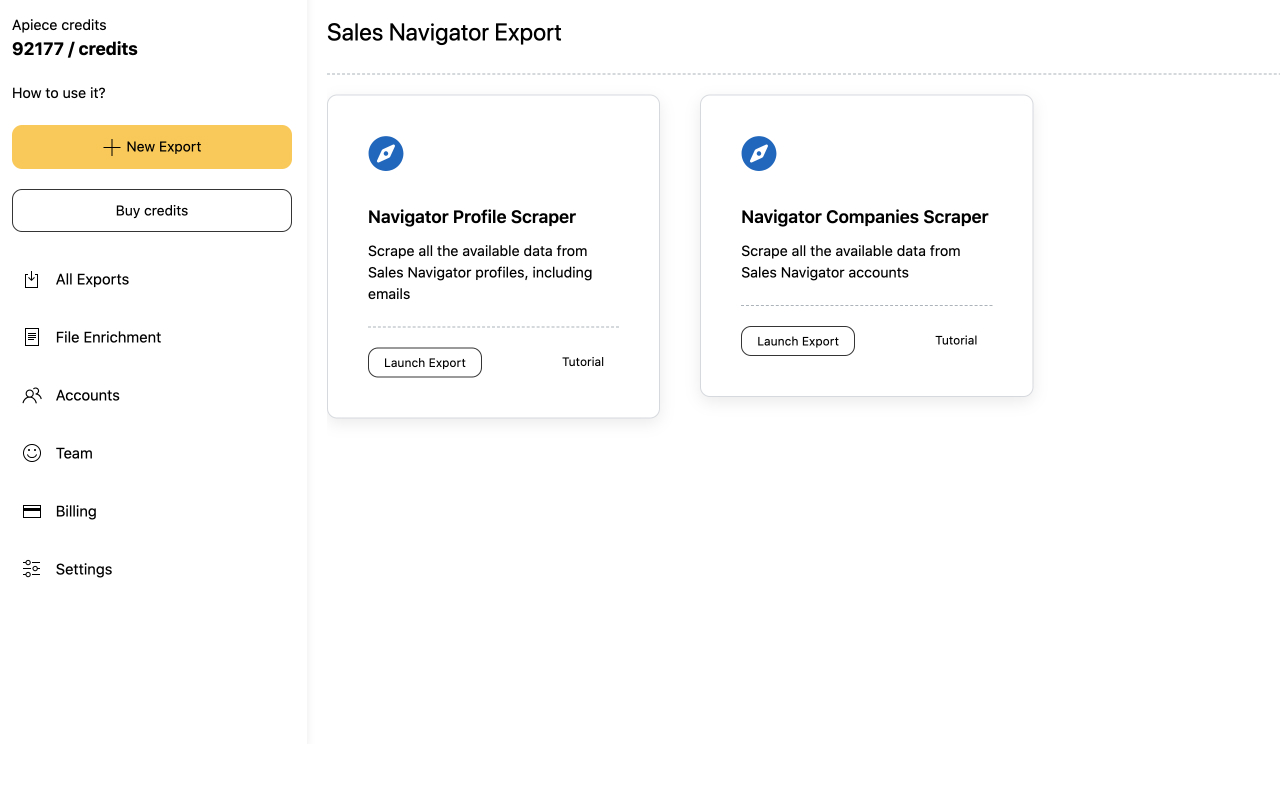
Task: Open the File Enrichment section
Action: click(108, 337)
